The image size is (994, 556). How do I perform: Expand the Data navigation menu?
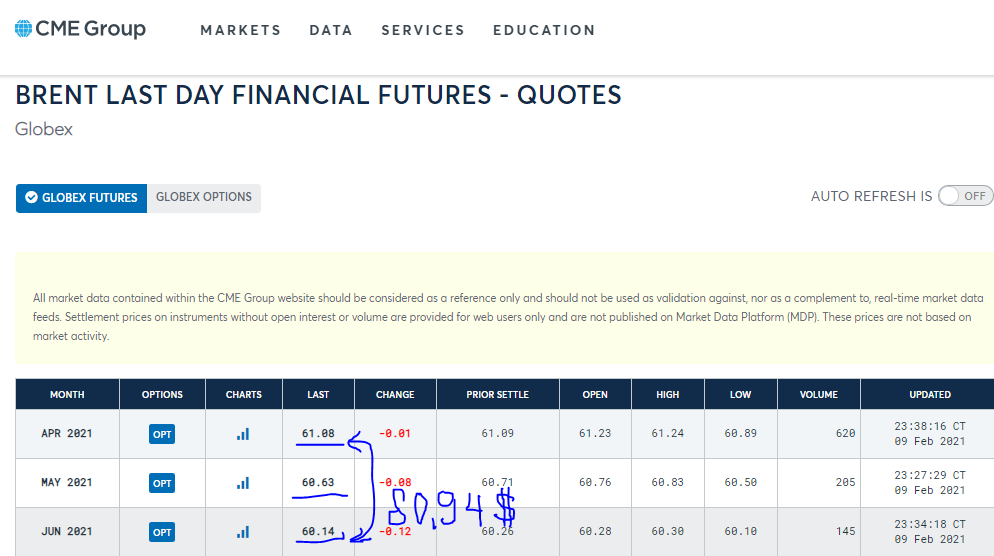[x=330, y=30]
